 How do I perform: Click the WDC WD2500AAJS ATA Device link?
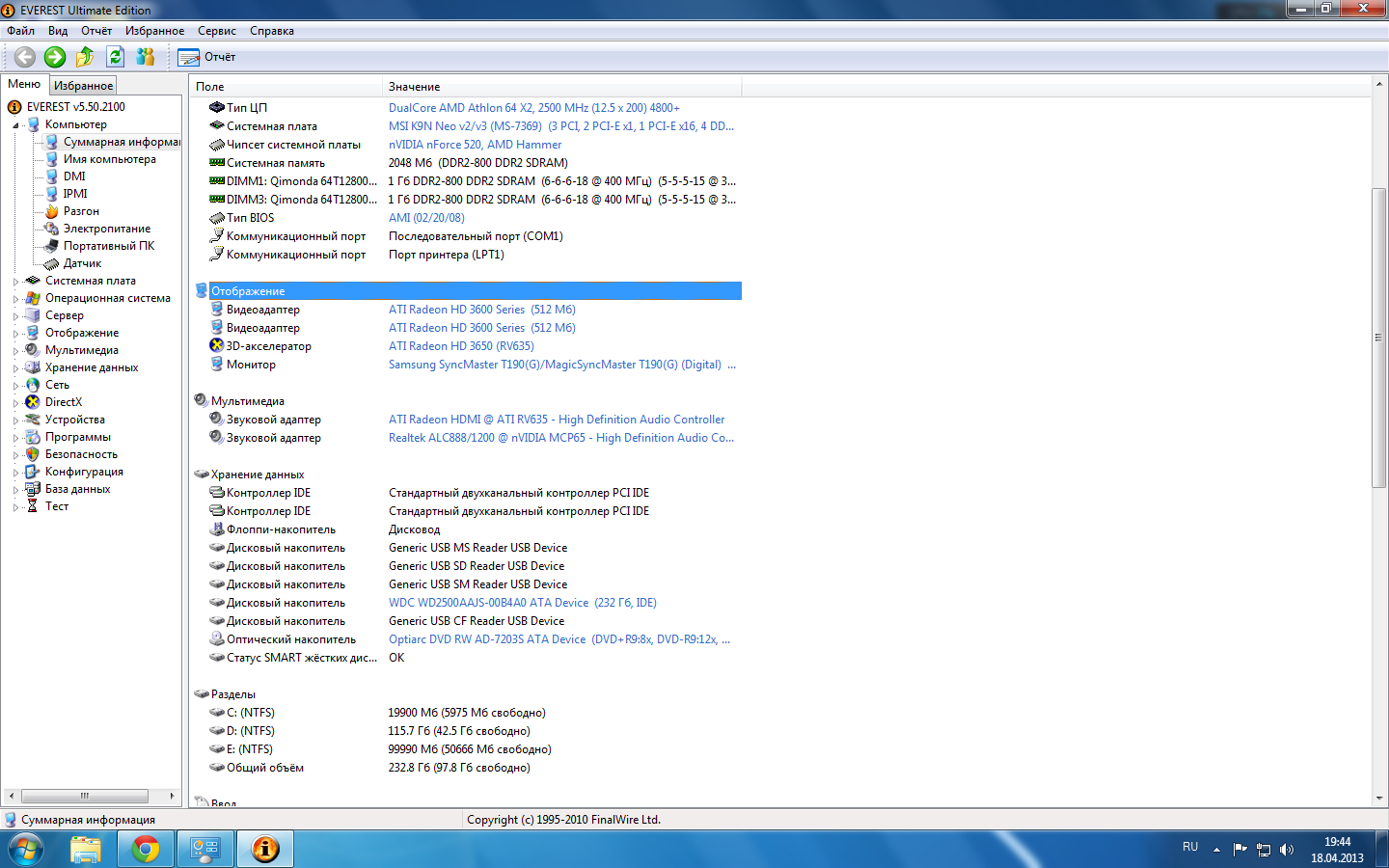(x=488, y=603)
